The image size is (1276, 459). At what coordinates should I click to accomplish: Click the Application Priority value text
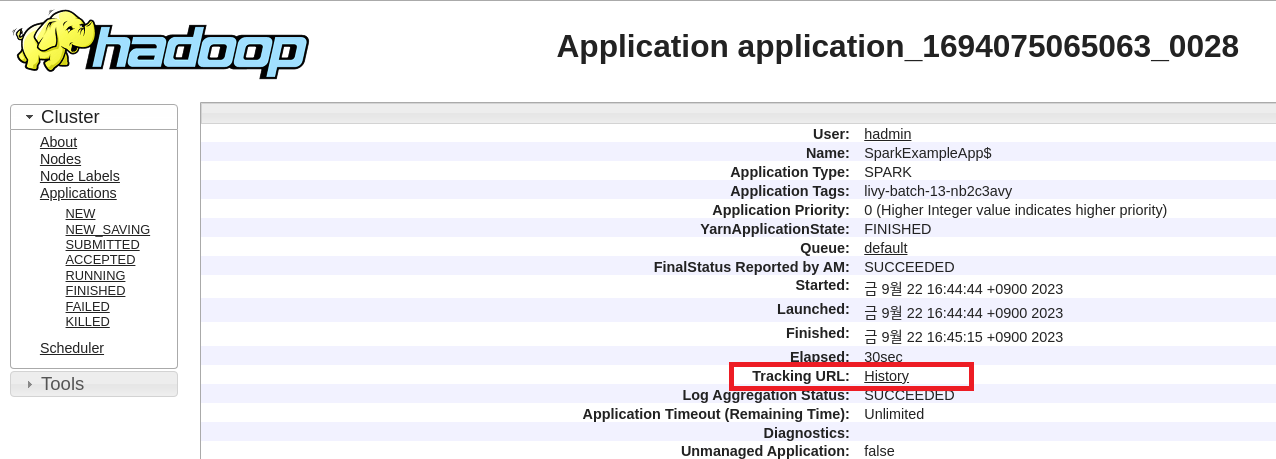pos(1015,210)
